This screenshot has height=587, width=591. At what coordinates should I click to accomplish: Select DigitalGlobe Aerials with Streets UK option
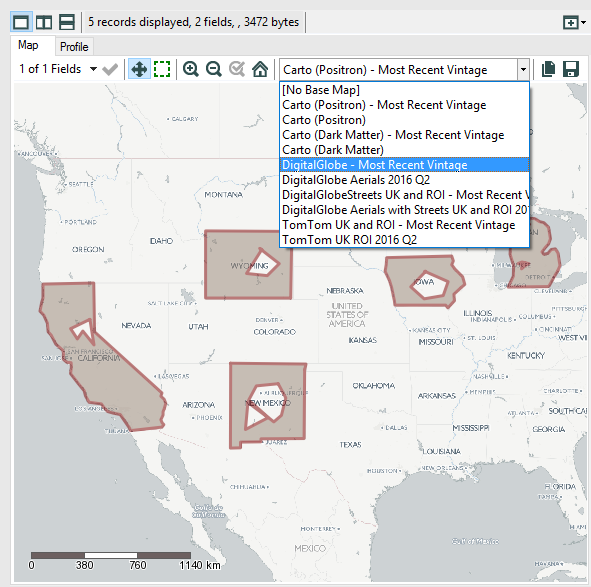tap(404, 210)
